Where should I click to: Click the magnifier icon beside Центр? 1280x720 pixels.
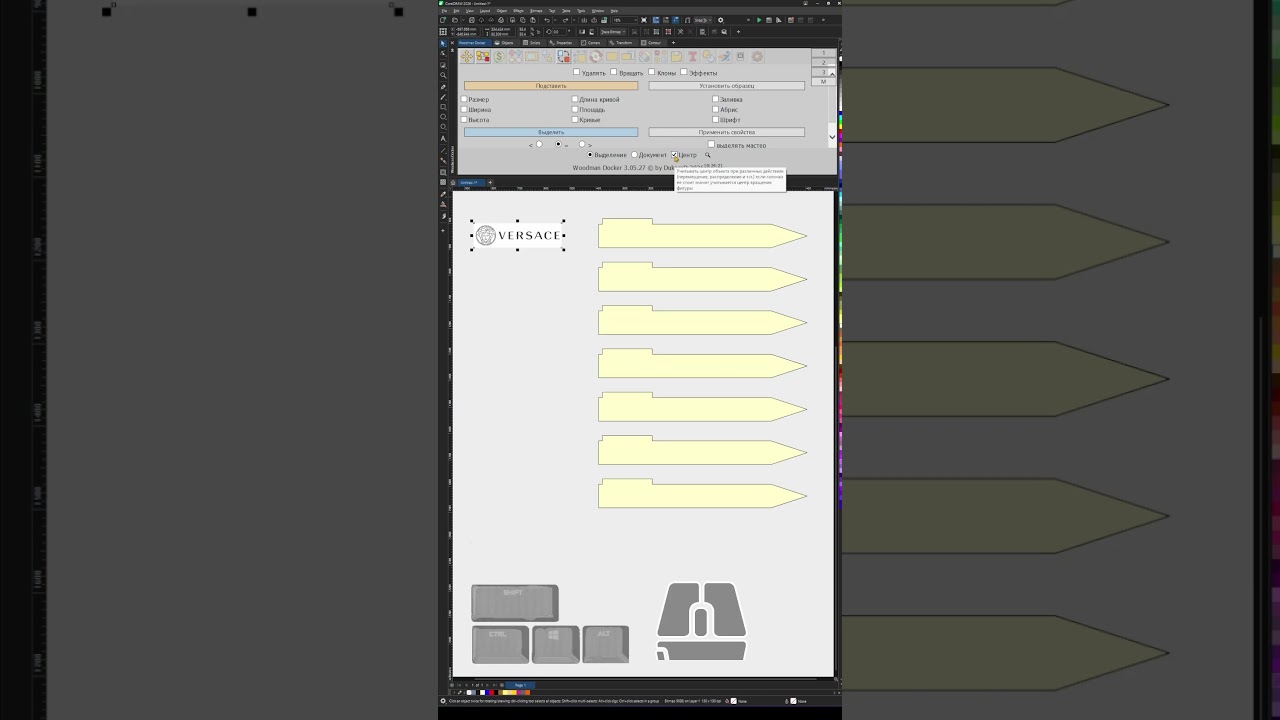[x=707, y=155]
